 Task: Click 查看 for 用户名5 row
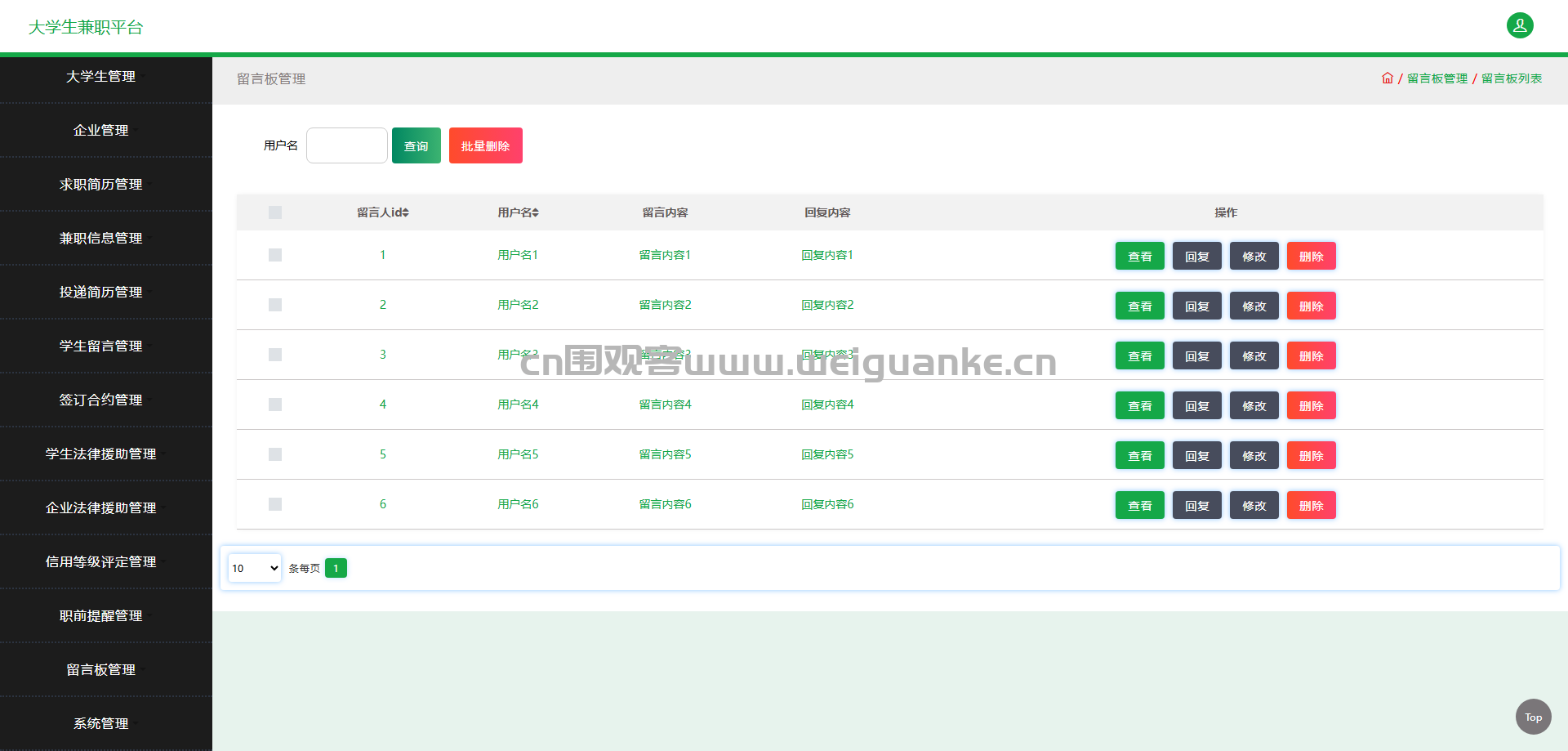pos(1140,455)
